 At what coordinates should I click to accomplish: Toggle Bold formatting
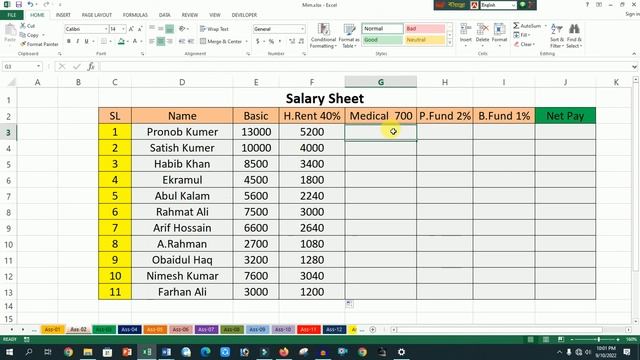pyautogui.click(x=69, y=41)
